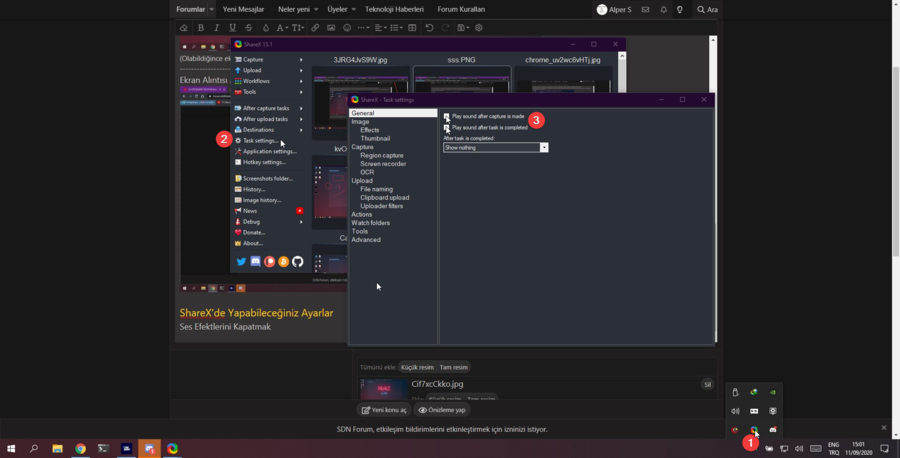Click the Twitter icon in ShareX
900x458 pixels.
coord(241,262)
